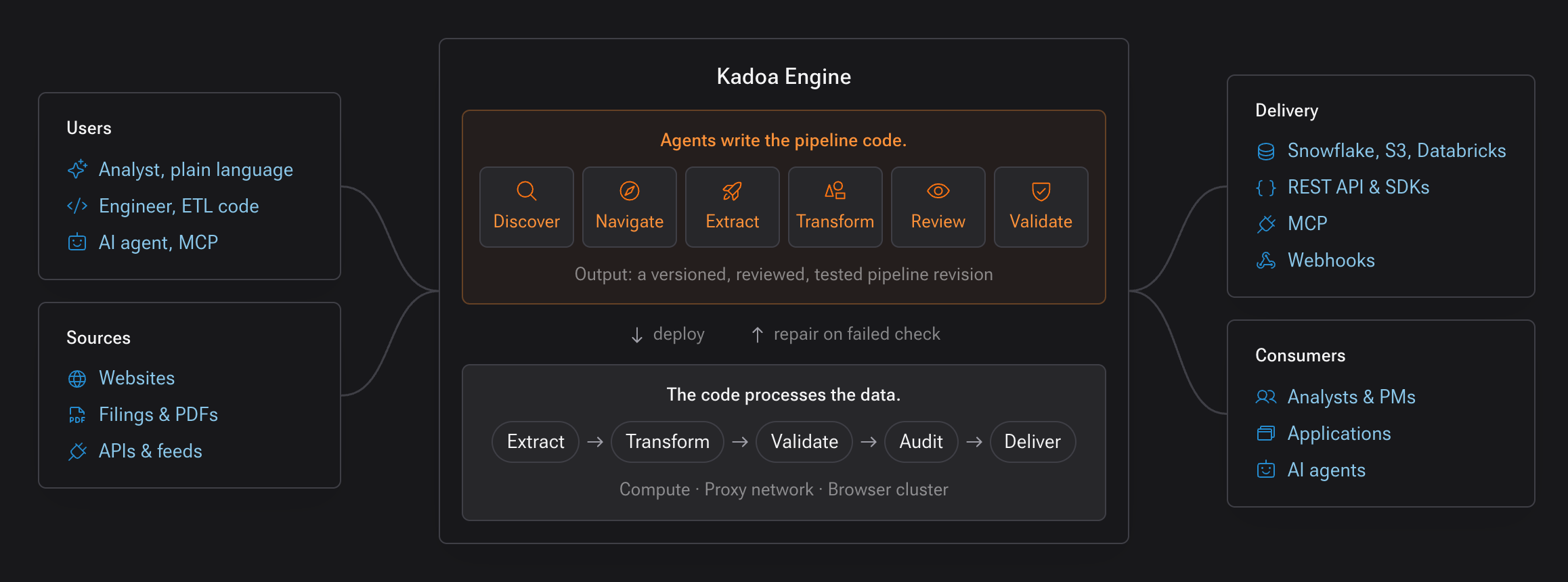Image resolution: width=1568 pixels, height=582 pixels.
Task: Select the rocket icon in the orange Extract card
Action: (x=733, y=191)
